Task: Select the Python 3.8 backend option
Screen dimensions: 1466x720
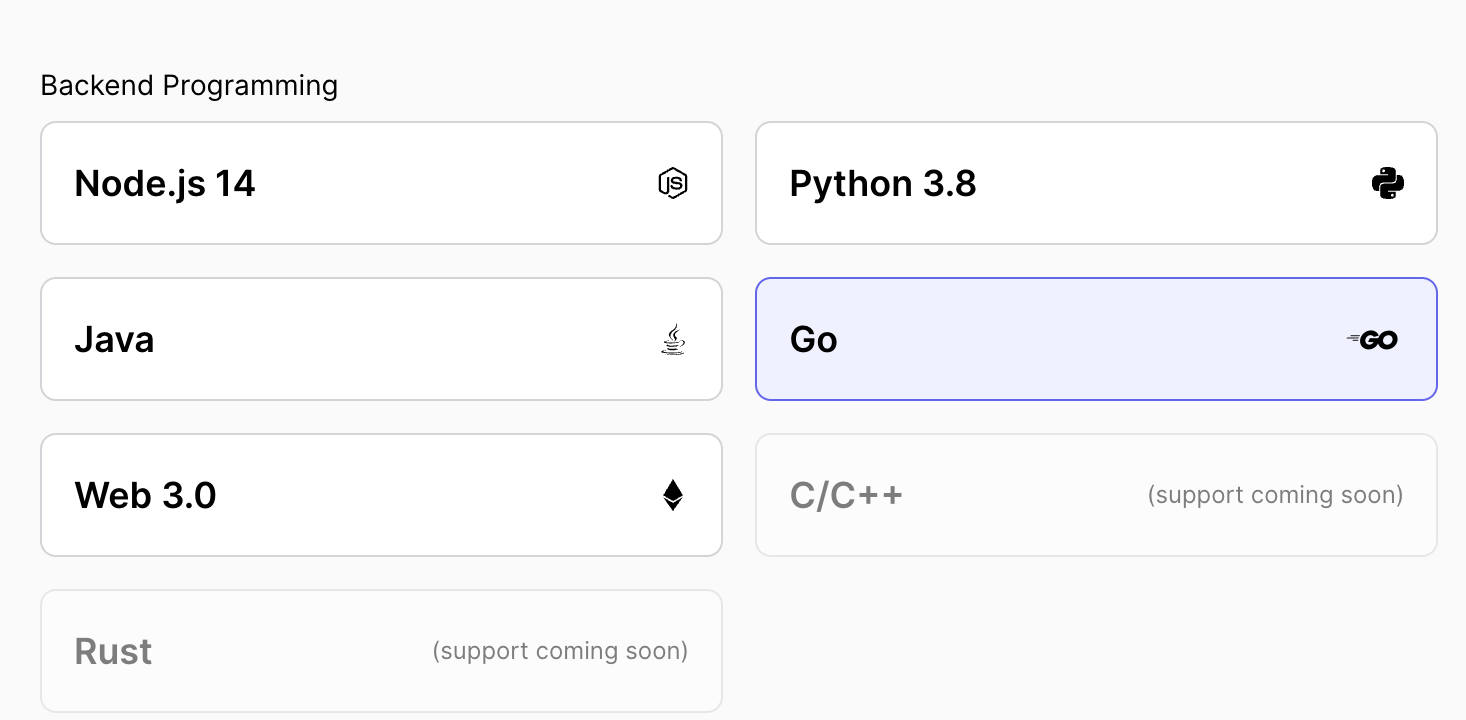Action: click(1096, 183)
